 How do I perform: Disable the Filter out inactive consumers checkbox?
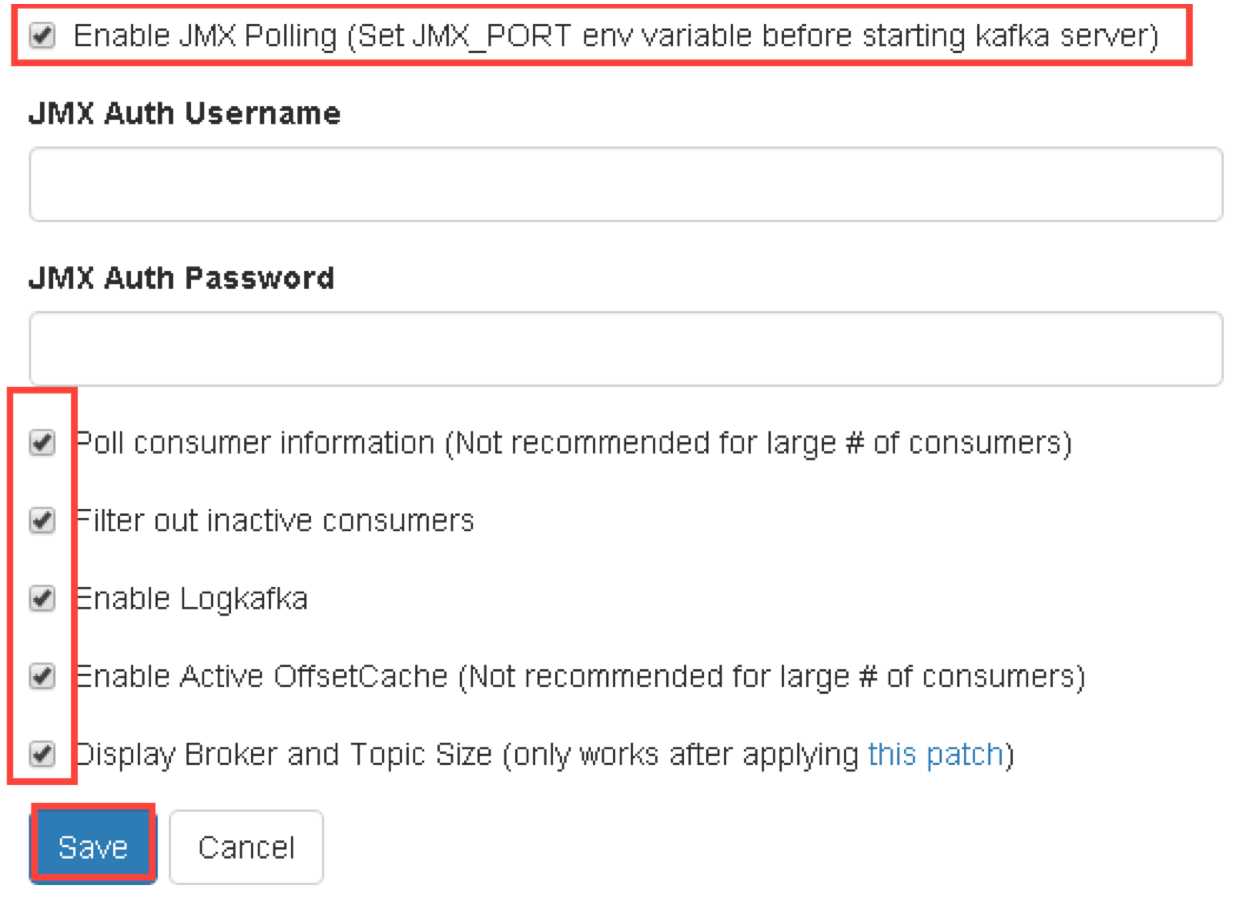point(42,520)
